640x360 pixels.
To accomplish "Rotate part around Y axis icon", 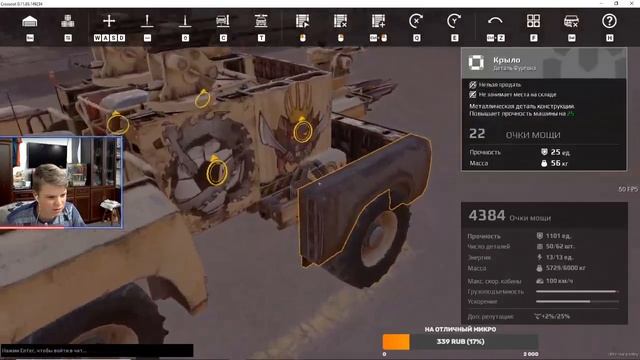I will tap(454, 21).
